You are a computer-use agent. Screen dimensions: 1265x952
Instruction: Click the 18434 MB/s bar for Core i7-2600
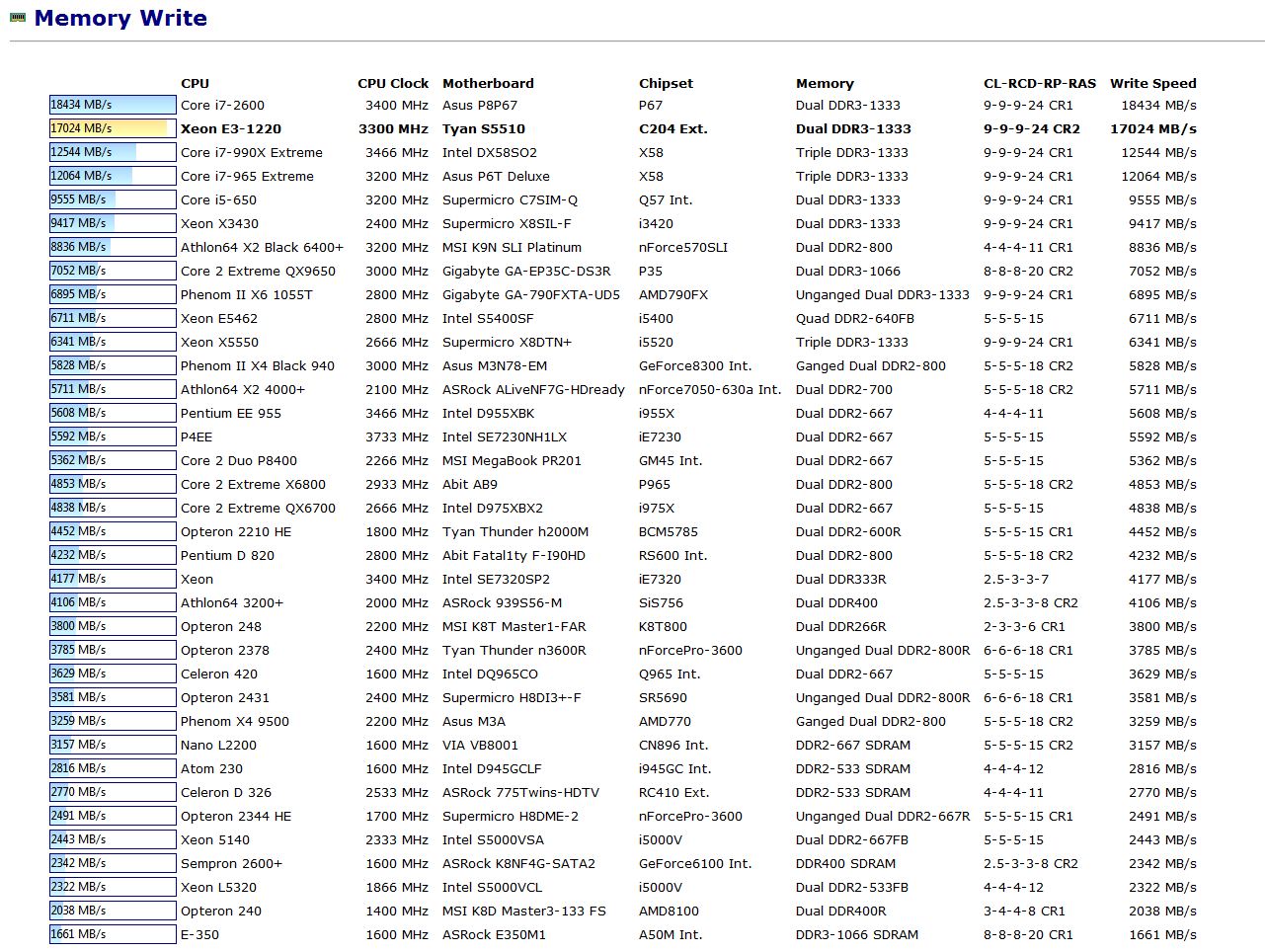coord(113,105)
